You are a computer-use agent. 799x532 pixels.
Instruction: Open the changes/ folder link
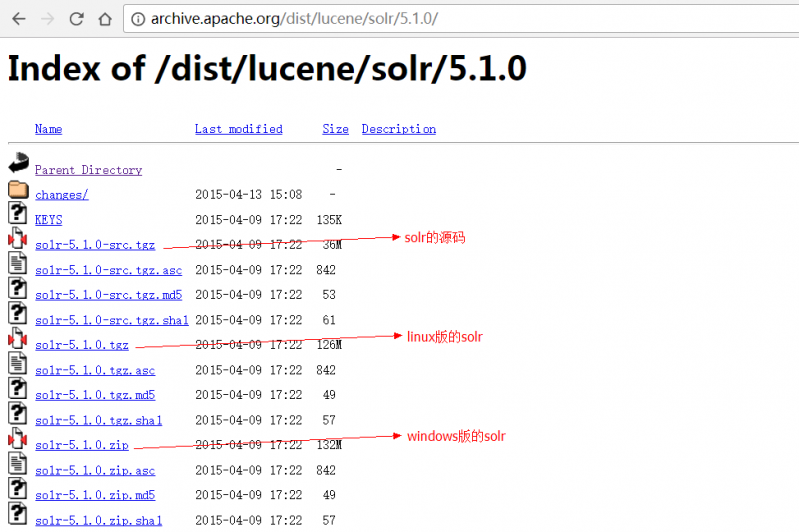(62, 195)
